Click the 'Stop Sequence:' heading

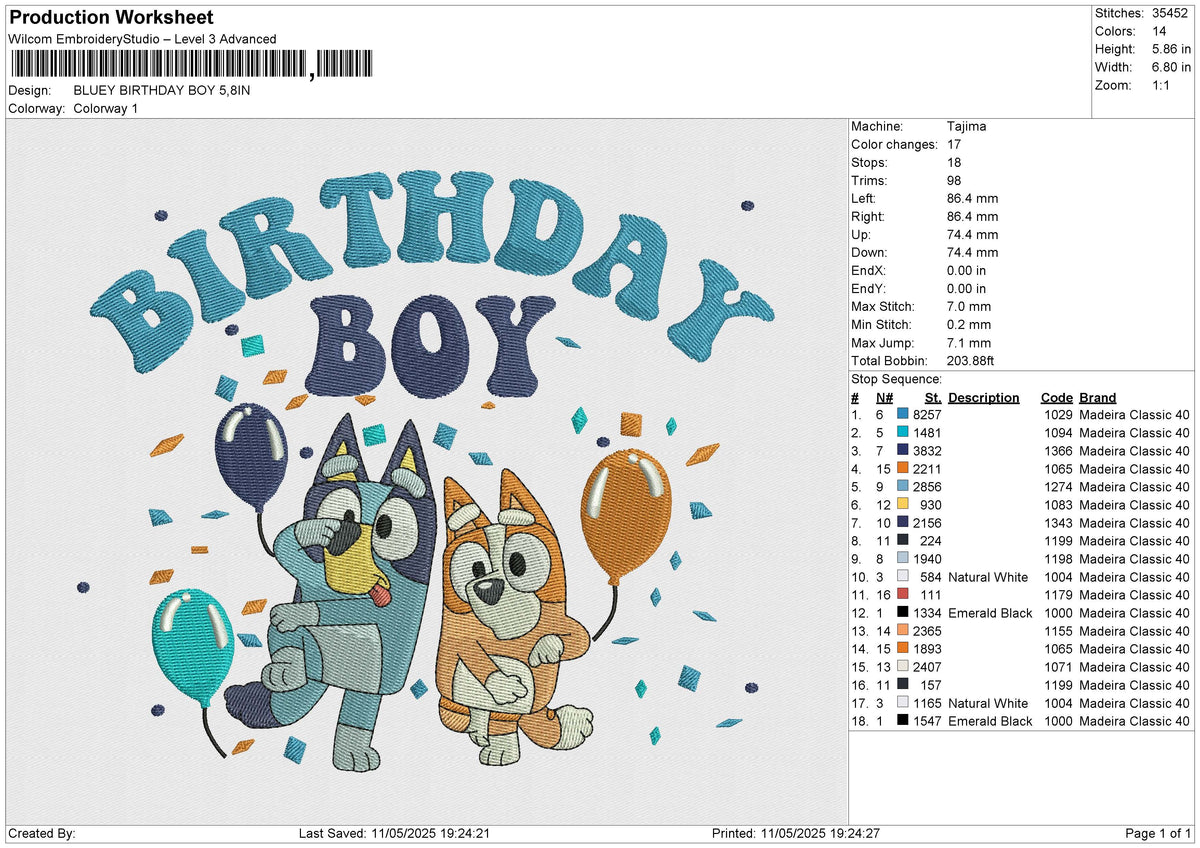point(896,379)
